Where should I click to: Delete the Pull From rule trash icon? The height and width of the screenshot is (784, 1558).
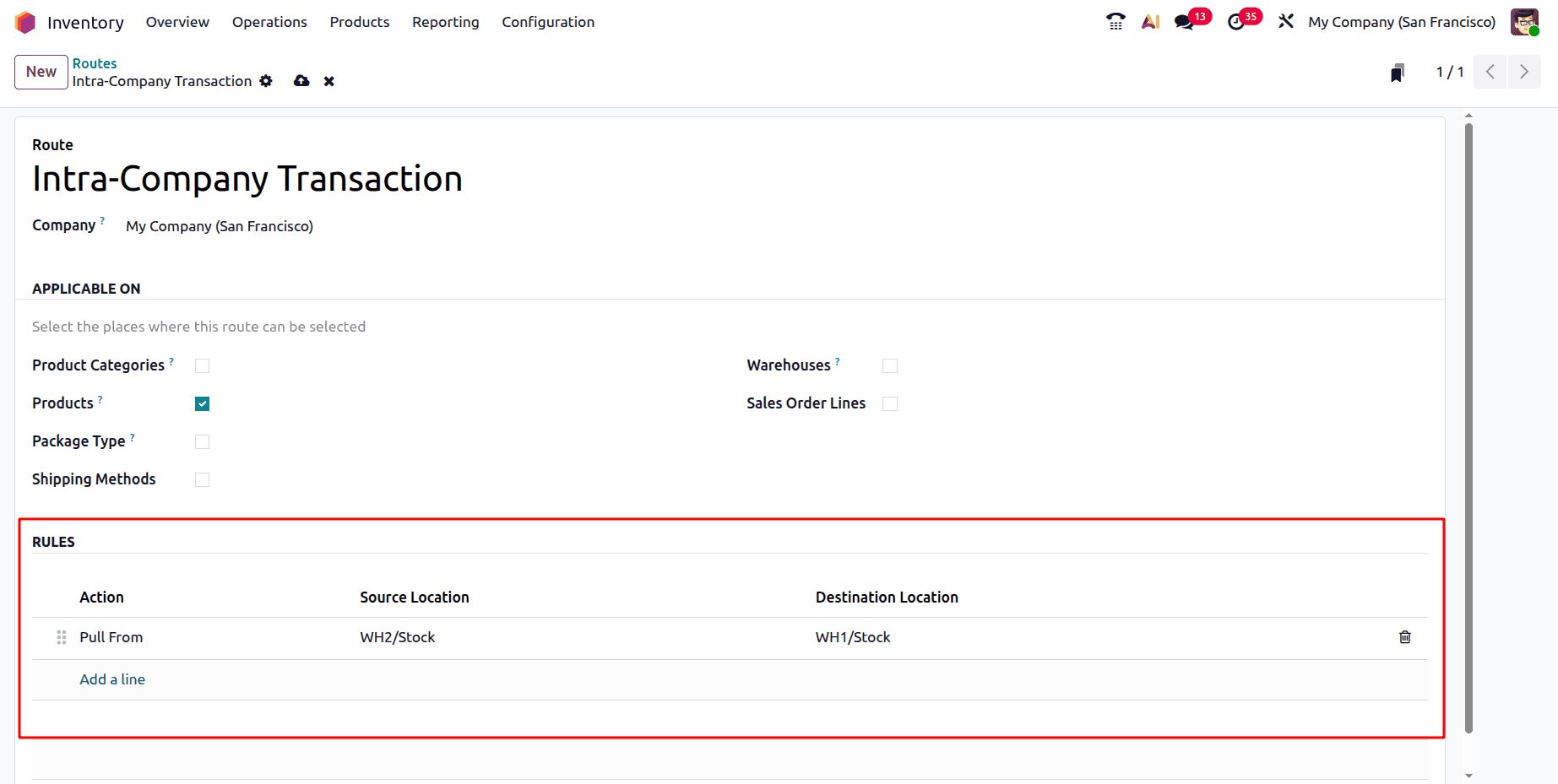pos(1404,637)
